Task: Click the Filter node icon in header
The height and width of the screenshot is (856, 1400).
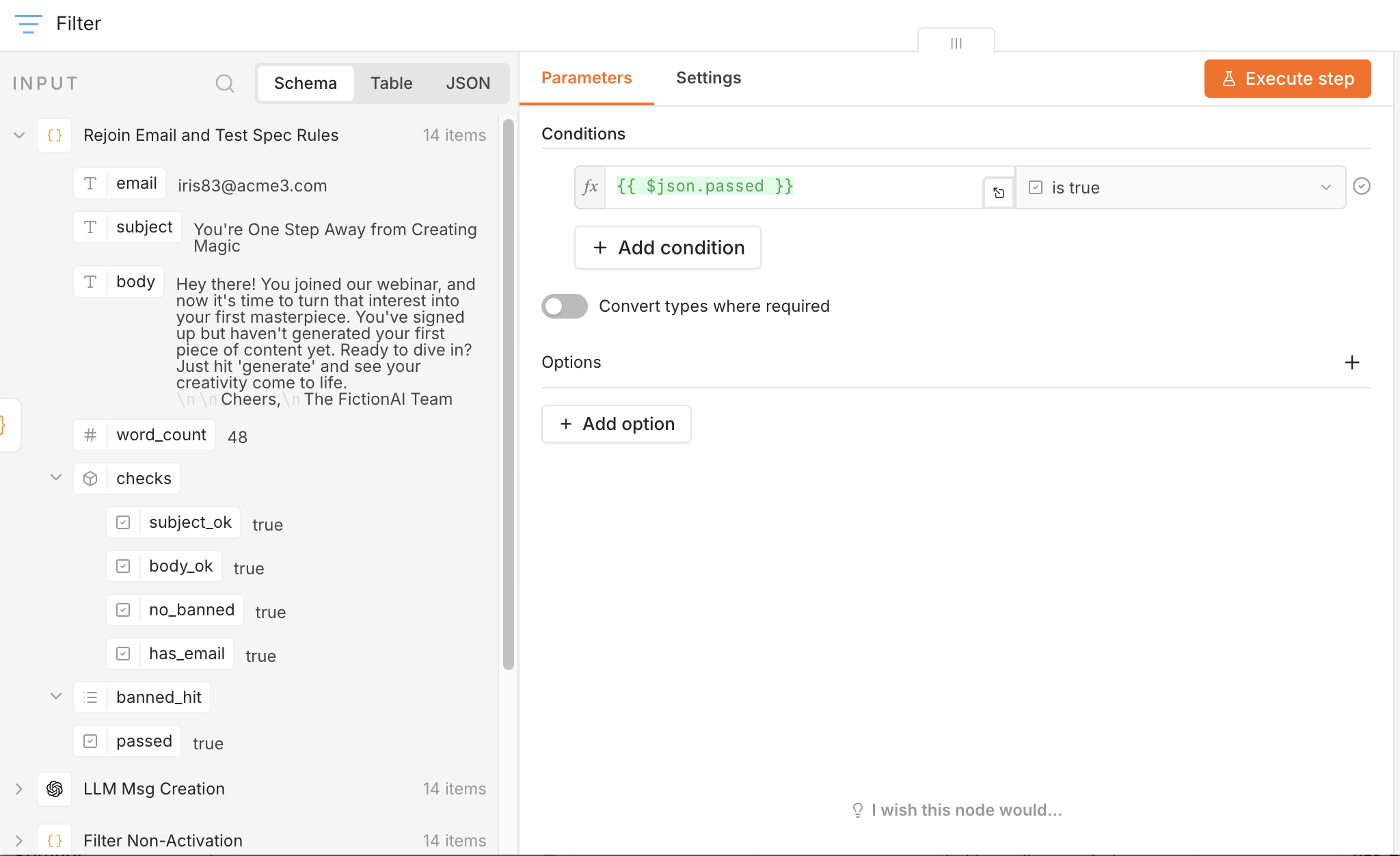Action: [x=28, y=24]
